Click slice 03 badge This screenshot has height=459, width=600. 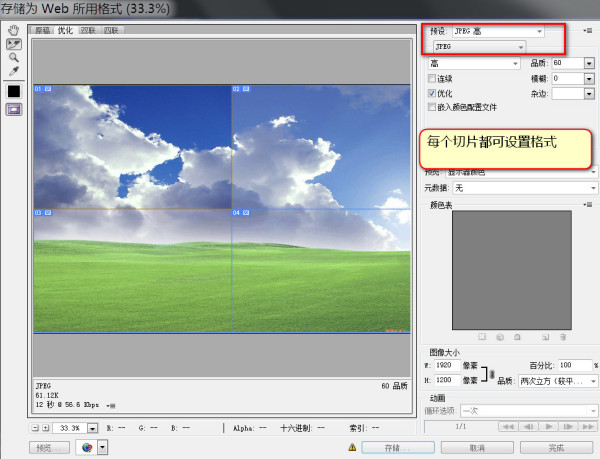click(43, 213)
